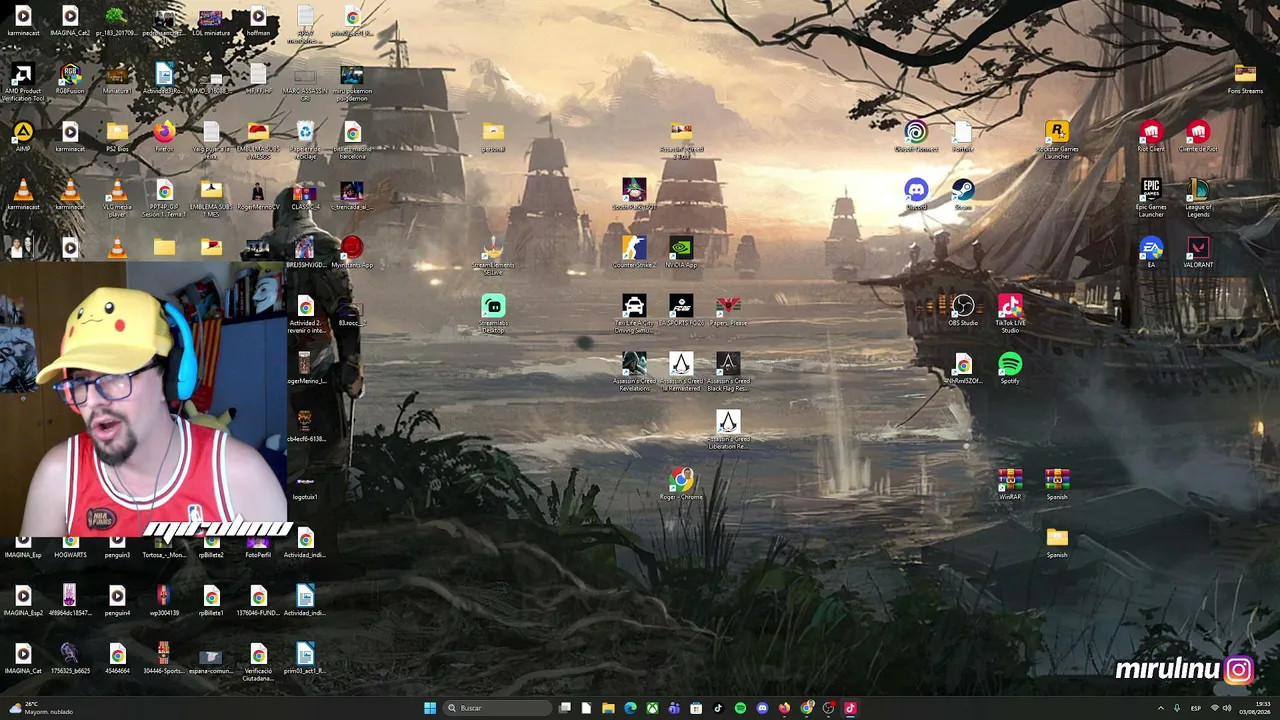Launch the Riot Client shortcut
The image size is (1280, 720).
coord(1151,137)
